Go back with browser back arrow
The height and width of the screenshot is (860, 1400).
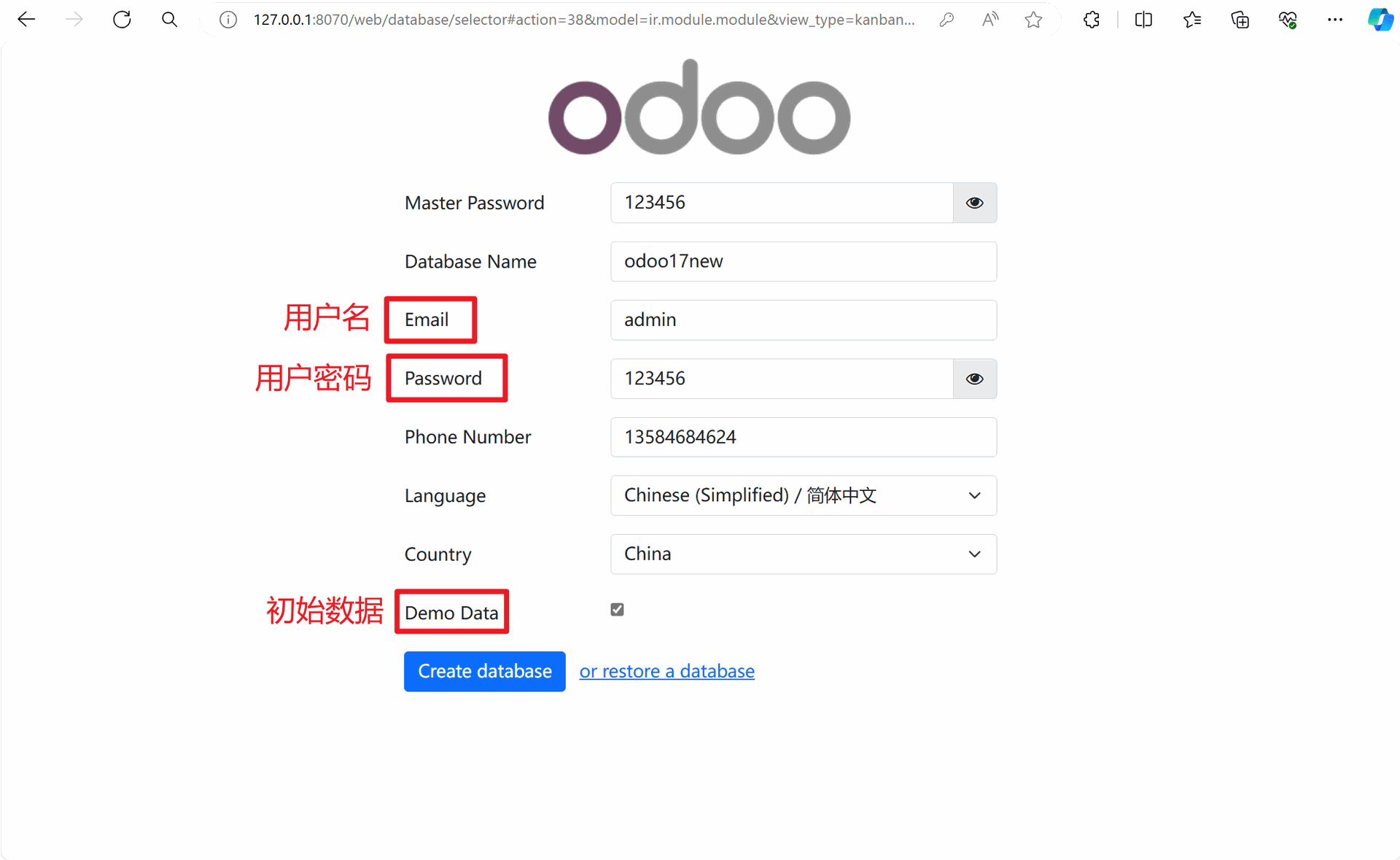click(x=26, y=20)
